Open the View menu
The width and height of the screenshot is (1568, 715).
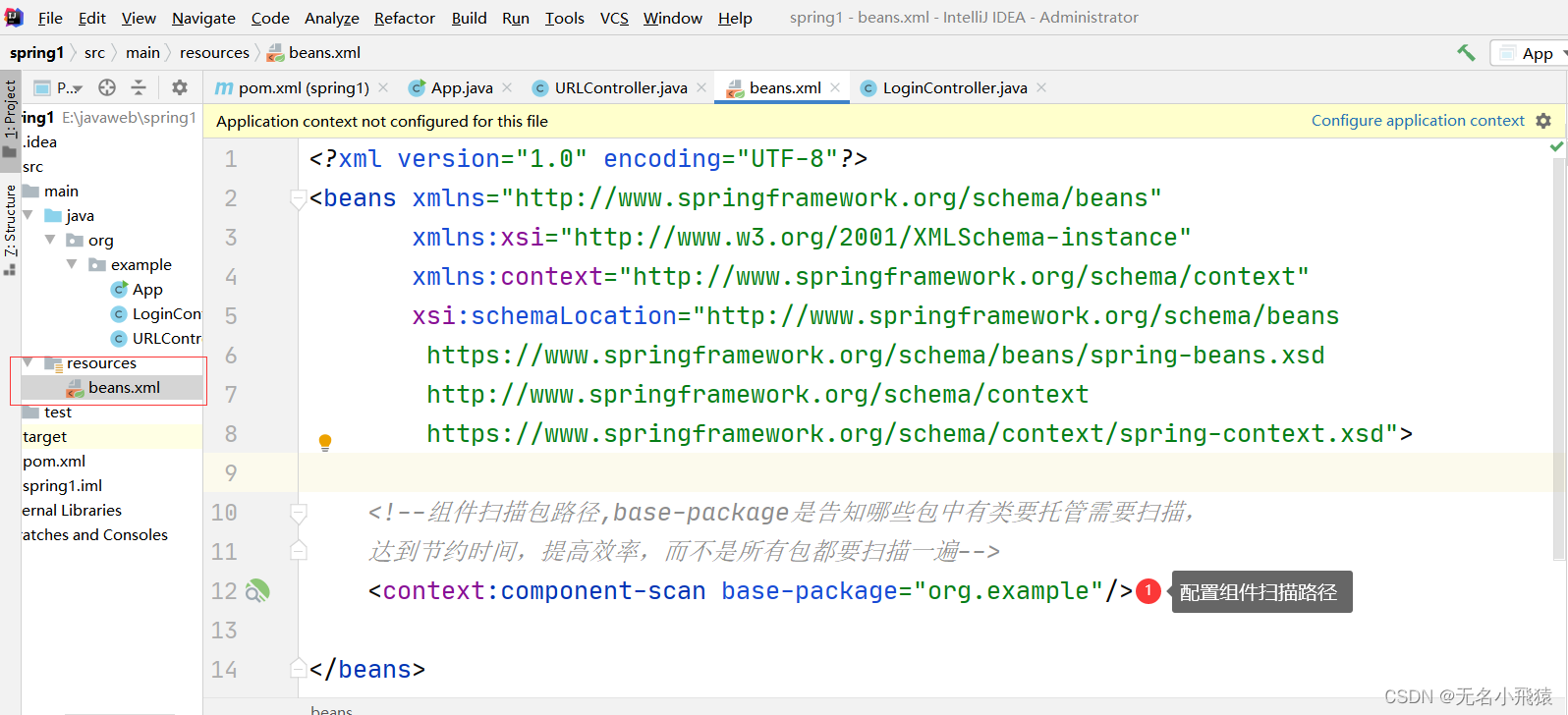(139, 18)
